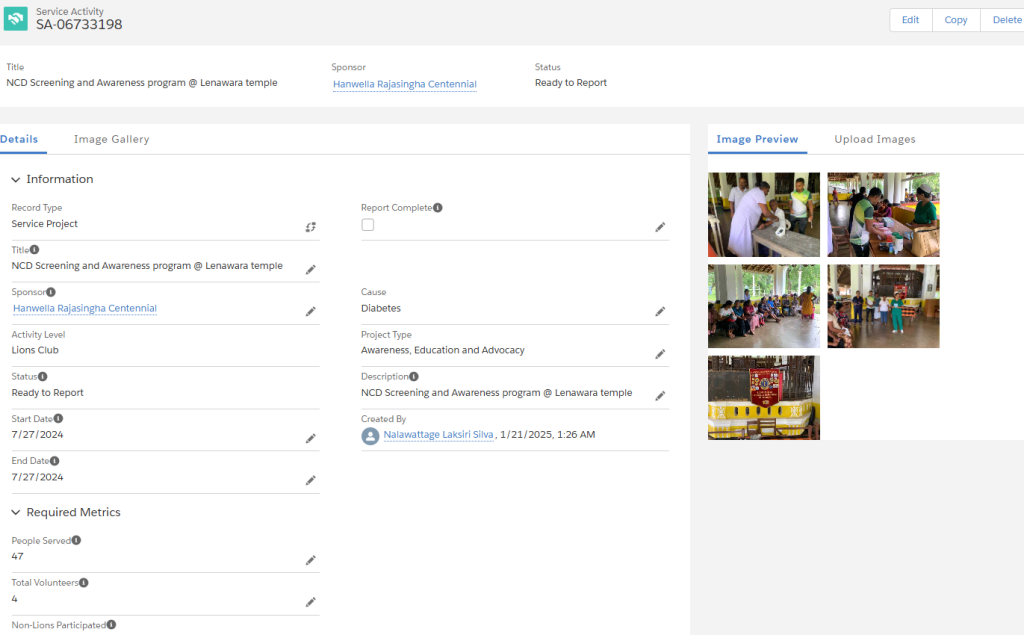This screenshot has width=1024, height=635.
Task: Open Nalawattage Laksiri Silva profile link
Action: tap(438, 434)
